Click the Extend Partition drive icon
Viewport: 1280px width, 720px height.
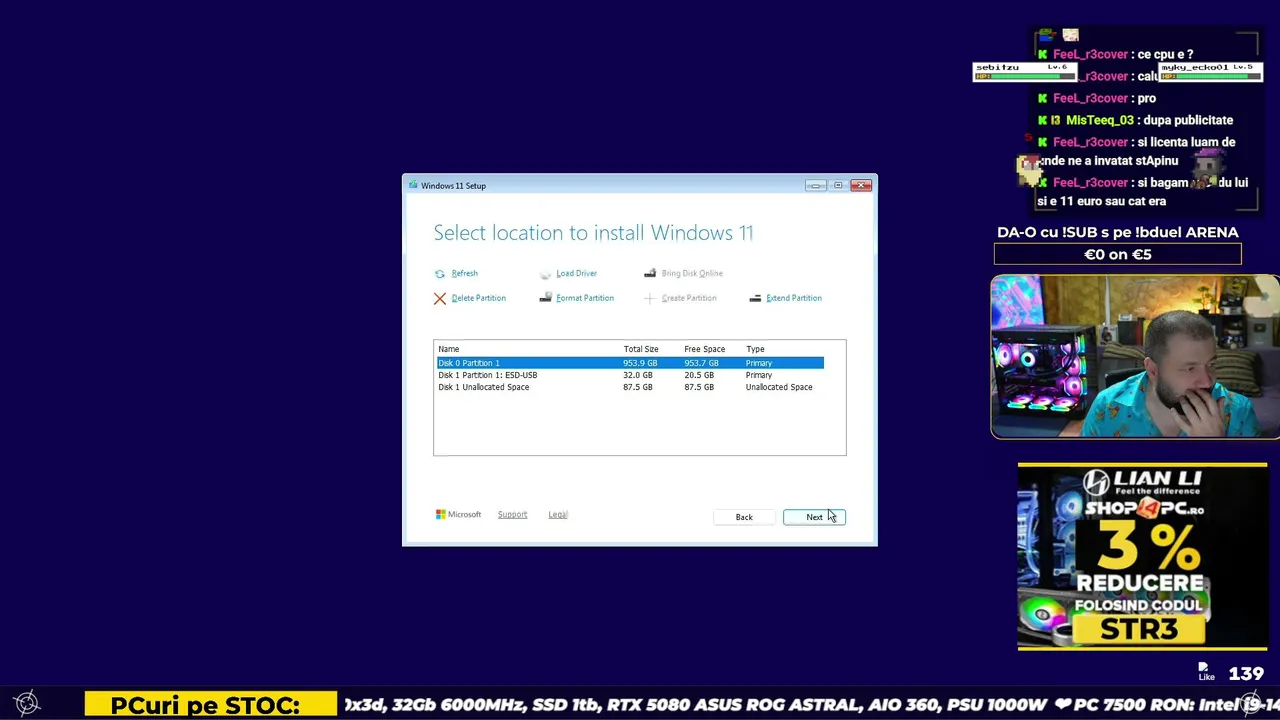click(755, 298)
